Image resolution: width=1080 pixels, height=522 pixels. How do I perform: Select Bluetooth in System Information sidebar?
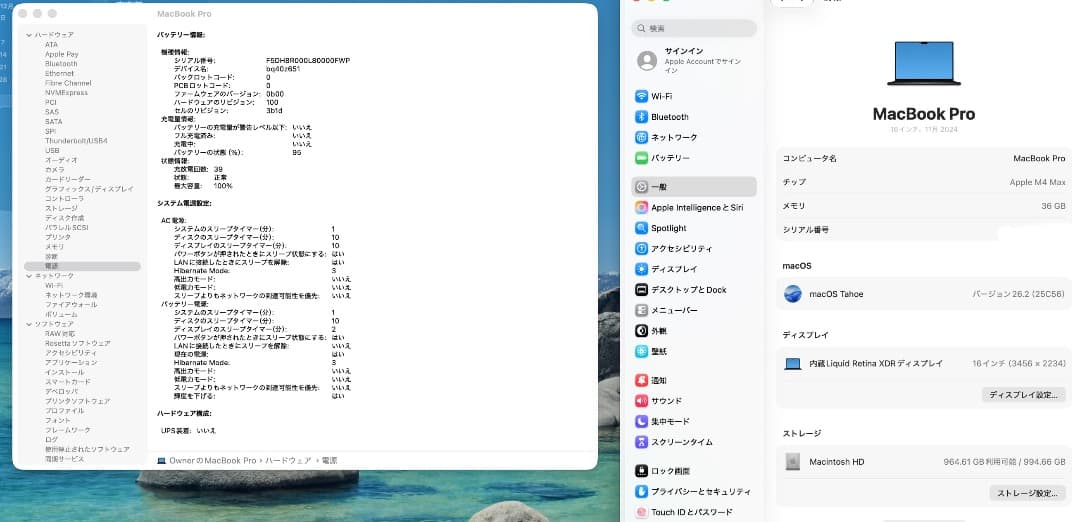[x=61, y=64]
